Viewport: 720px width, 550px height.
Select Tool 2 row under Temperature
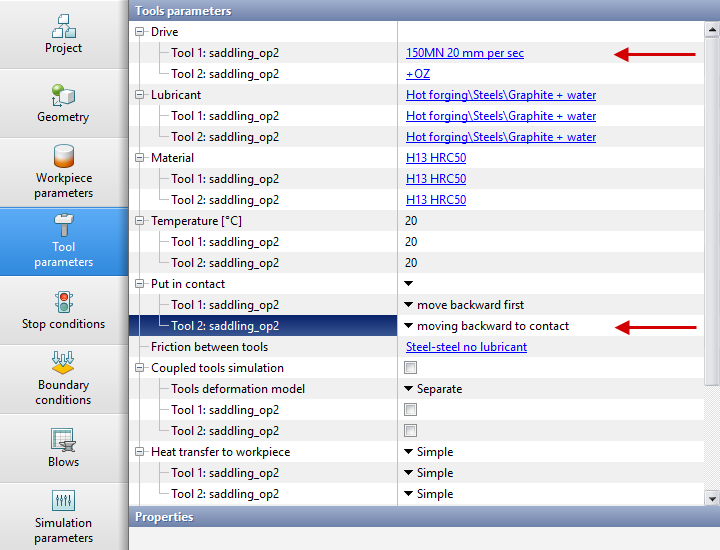point(224,263)
